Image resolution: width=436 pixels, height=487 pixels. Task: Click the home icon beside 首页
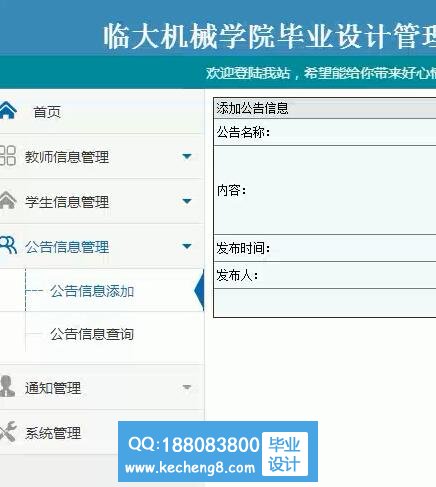8,110
